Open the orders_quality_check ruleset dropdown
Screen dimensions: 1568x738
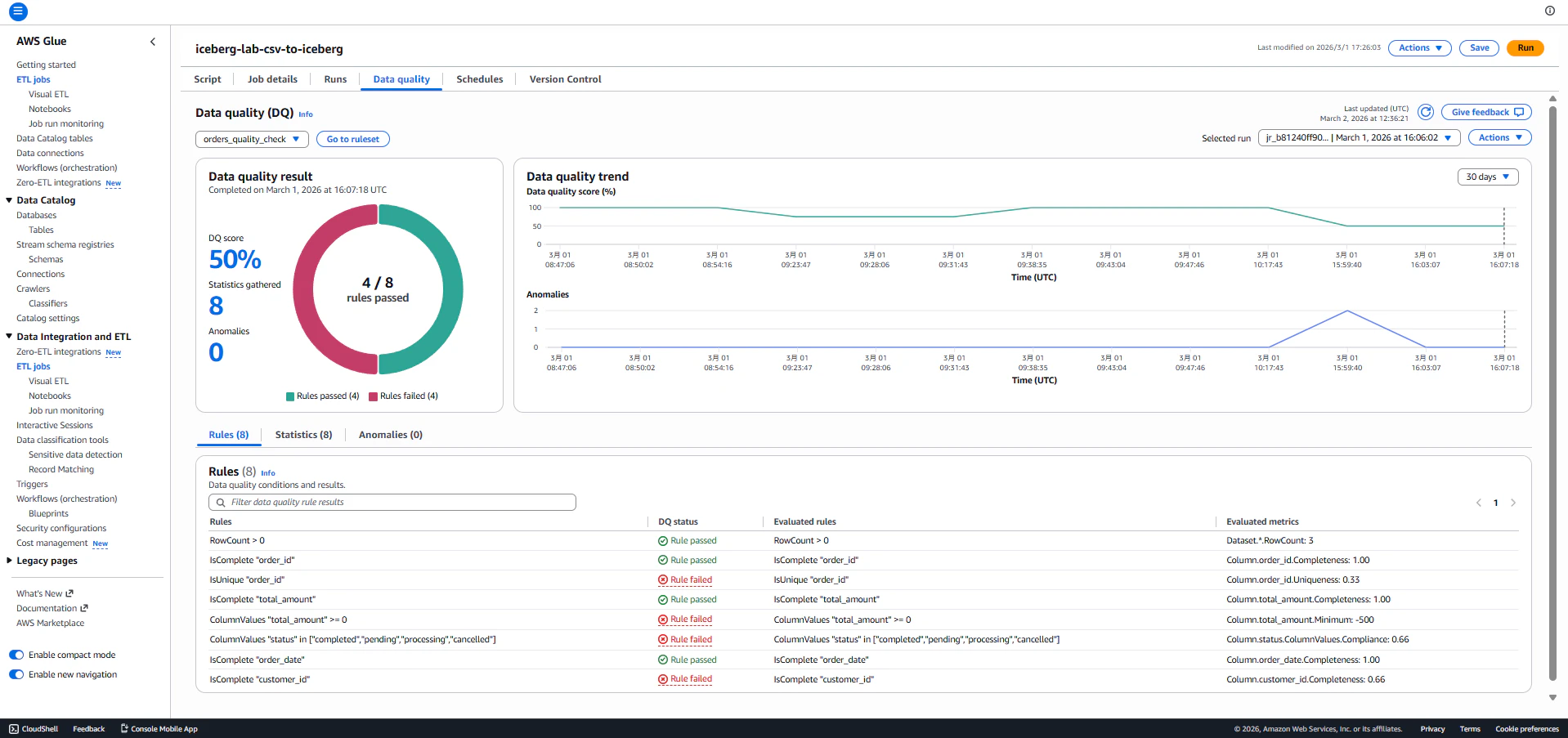click(x=252, y=139)
